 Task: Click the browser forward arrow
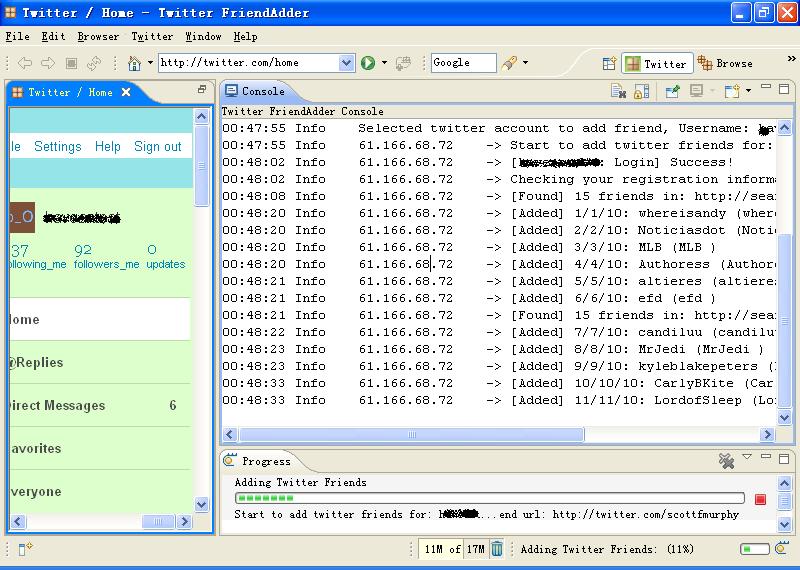pyautogui.click(x=47, y=63)
